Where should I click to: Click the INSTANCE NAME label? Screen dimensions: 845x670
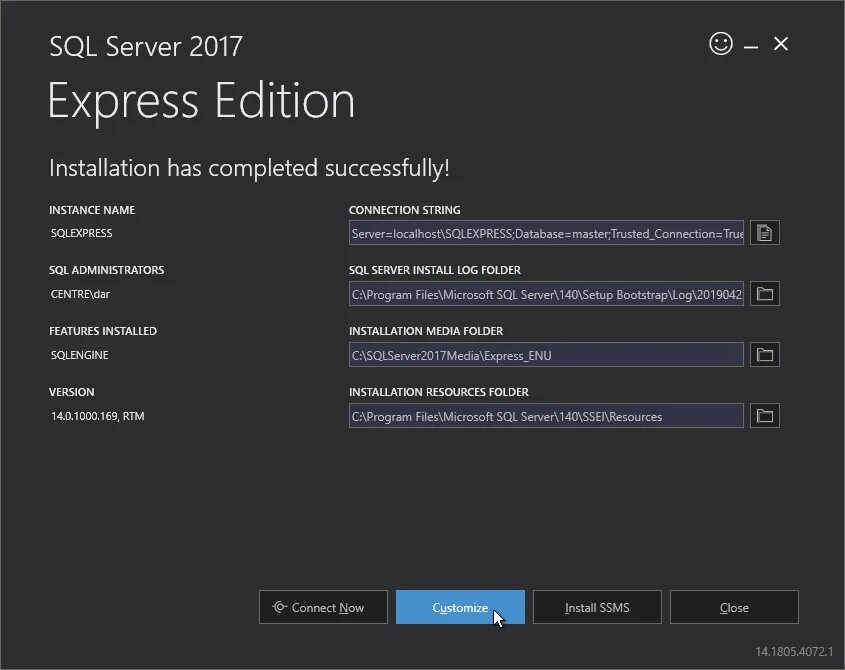click(x=92, y=210)
